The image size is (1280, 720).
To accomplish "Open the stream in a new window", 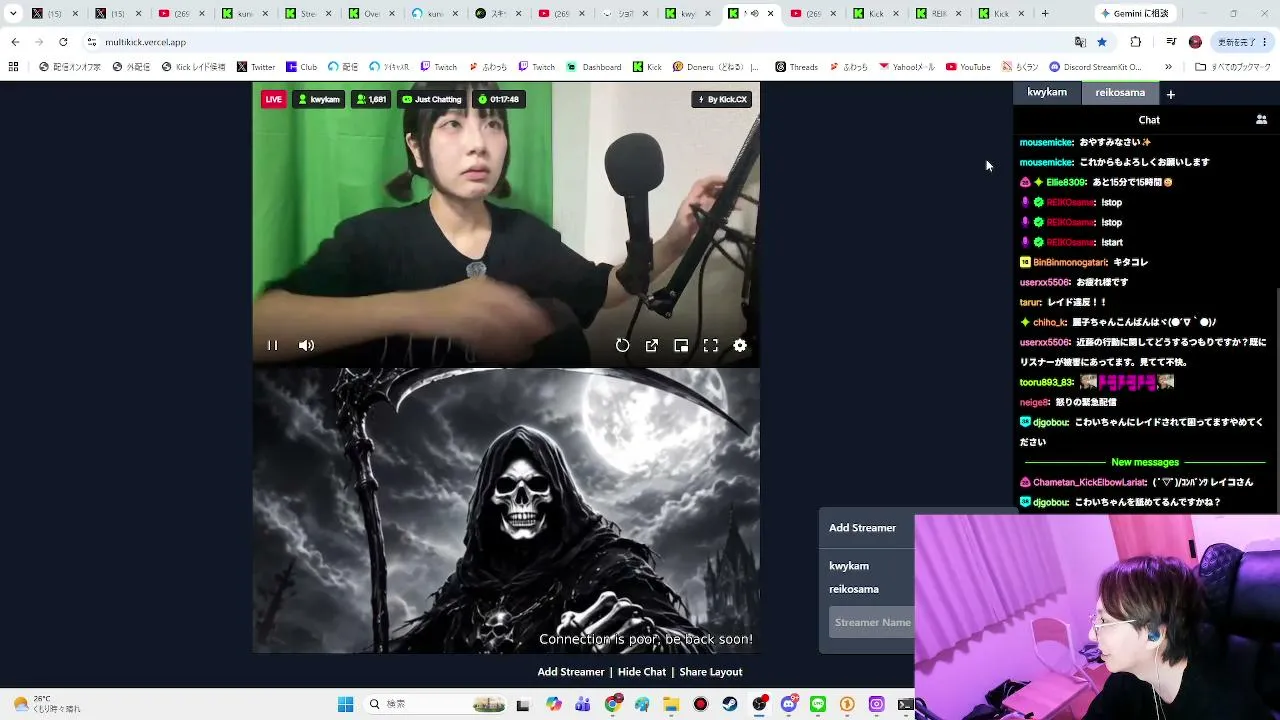I will (x=651, y=345).
